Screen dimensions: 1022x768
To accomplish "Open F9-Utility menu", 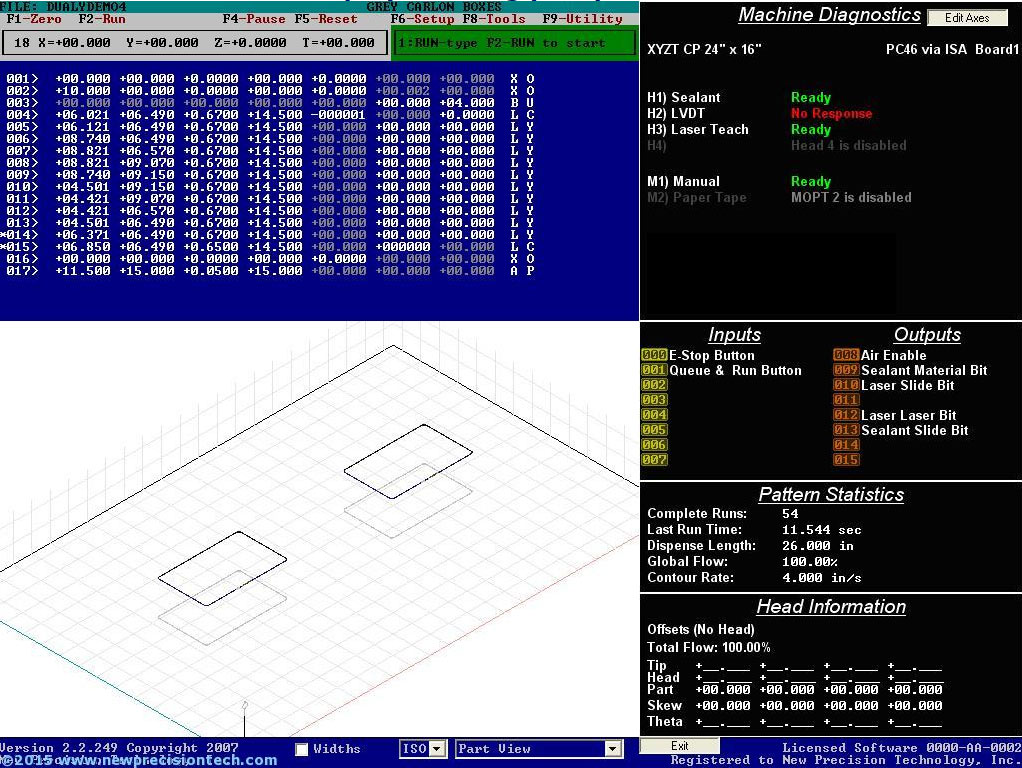I will (x=583, y=19).
